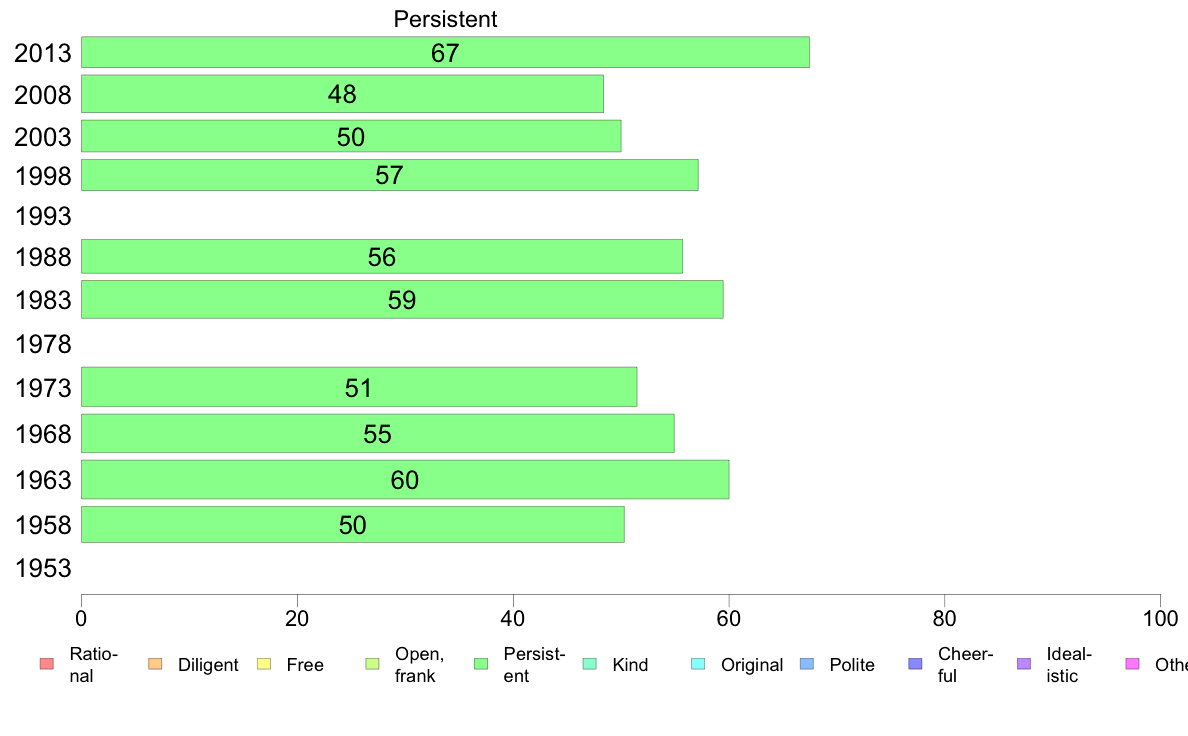This screenshot has width=1188, height=736.
Task: Click the Diligent orange legend swatch
Action: click(155, 664)
